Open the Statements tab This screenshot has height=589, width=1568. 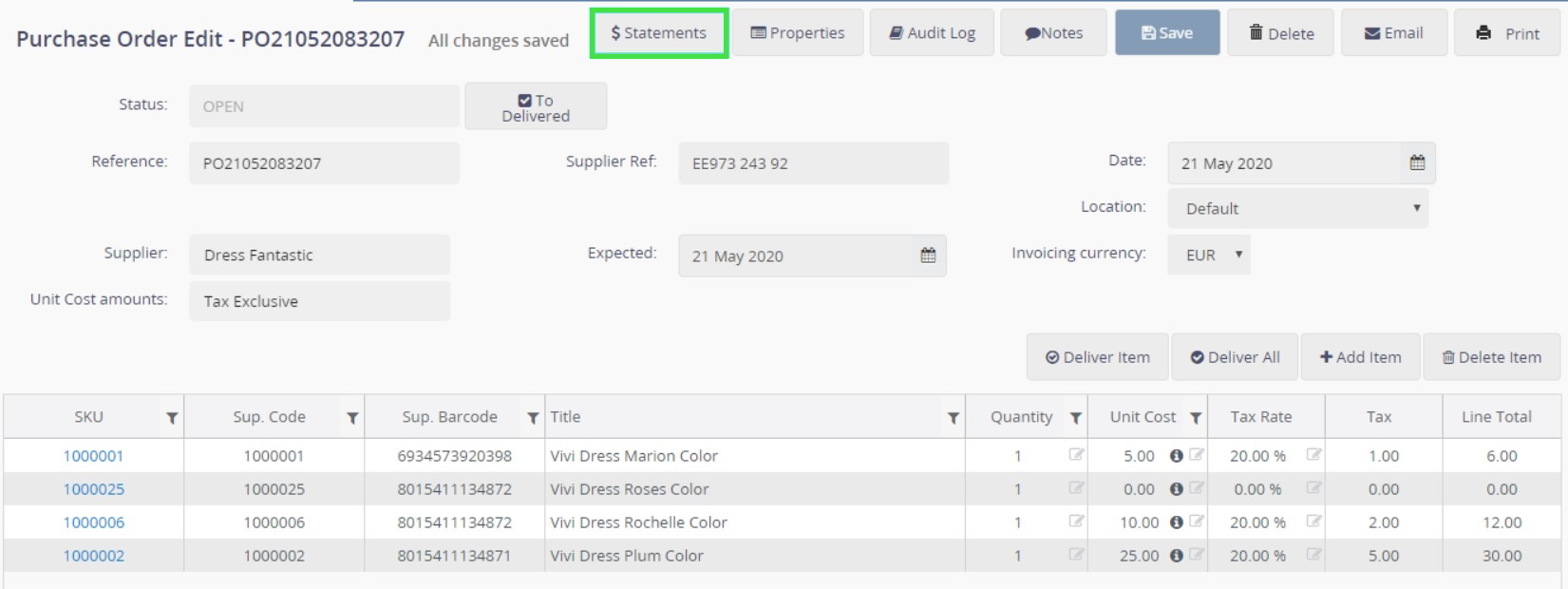tap(658, 33)
